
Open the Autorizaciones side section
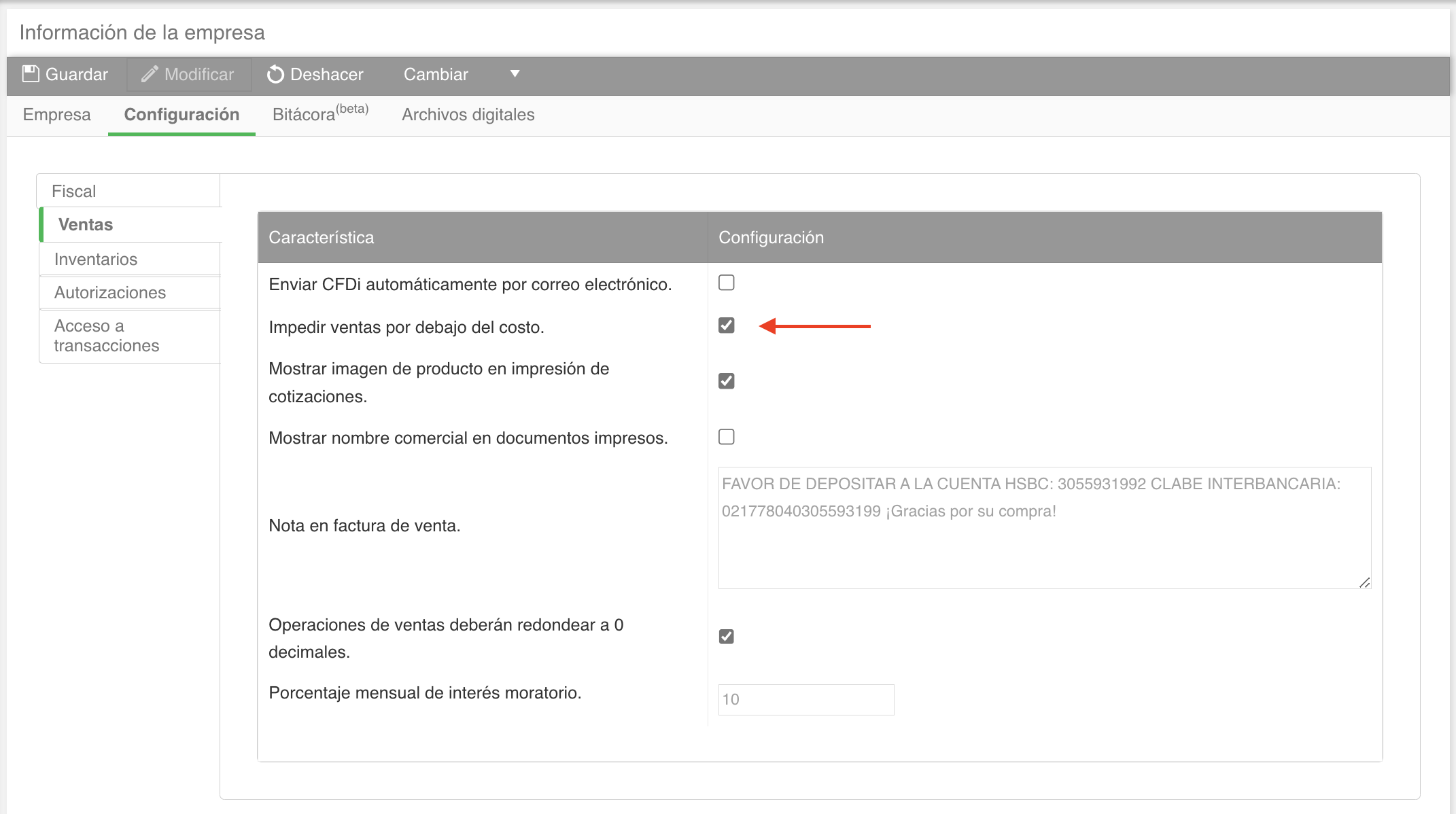point(129,292)
